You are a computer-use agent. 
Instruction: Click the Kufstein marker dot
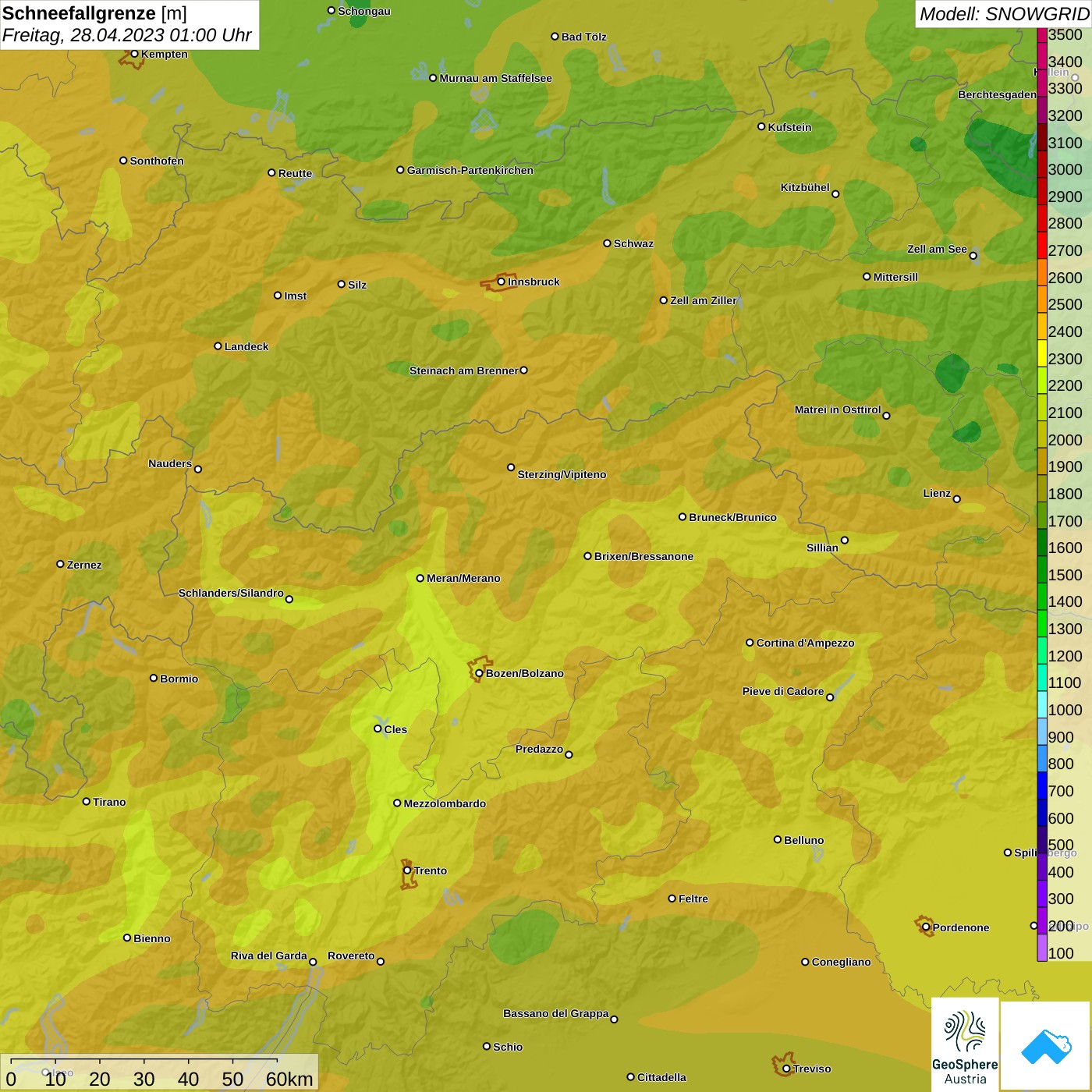click(x=761, y=126)
